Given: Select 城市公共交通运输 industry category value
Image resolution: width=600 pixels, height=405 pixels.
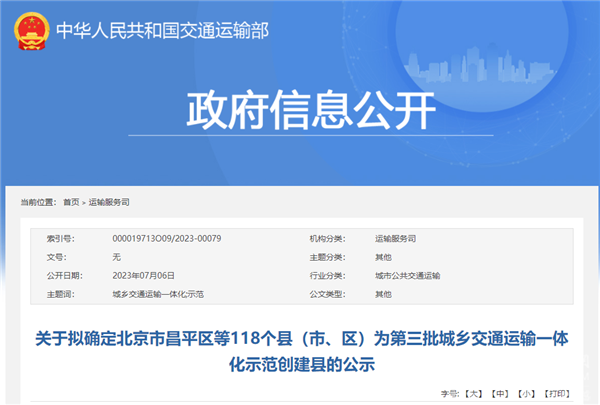Looking at the screenshot, I should click(408, 276).
